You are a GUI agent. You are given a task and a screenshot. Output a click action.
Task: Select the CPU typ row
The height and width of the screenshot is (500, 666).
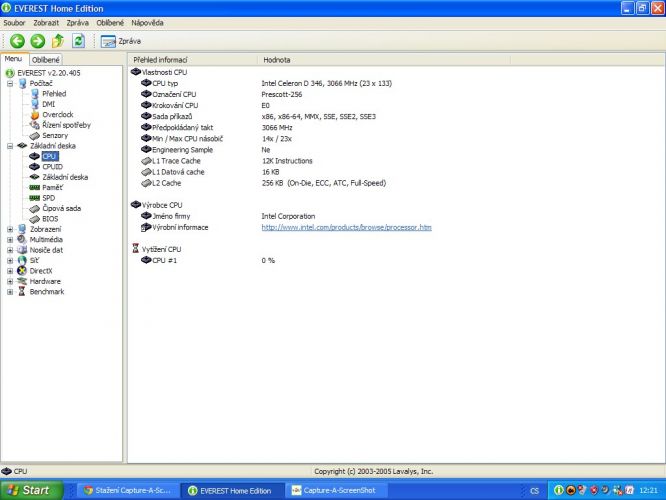266,84
